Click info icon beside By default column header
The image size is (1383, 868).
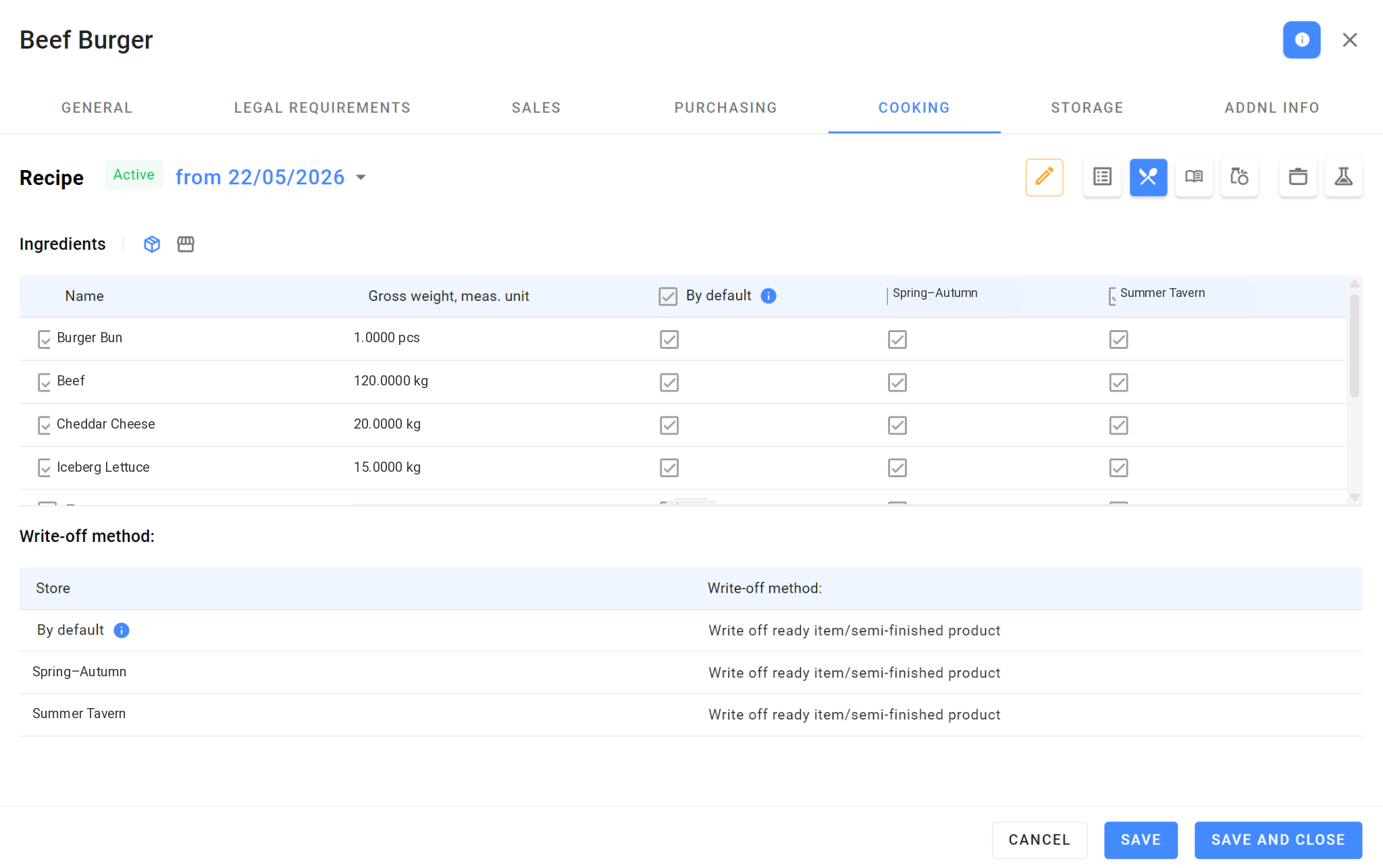768,296
